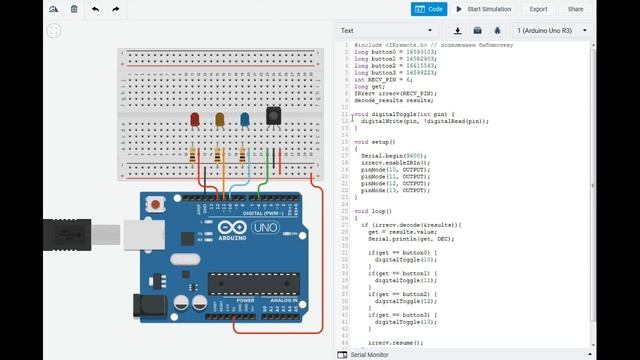Image resolution: width=640 pixels, height=360 pixels.
Task: Open the Arduino Uno R3 board dropdown
Action: 551,31
